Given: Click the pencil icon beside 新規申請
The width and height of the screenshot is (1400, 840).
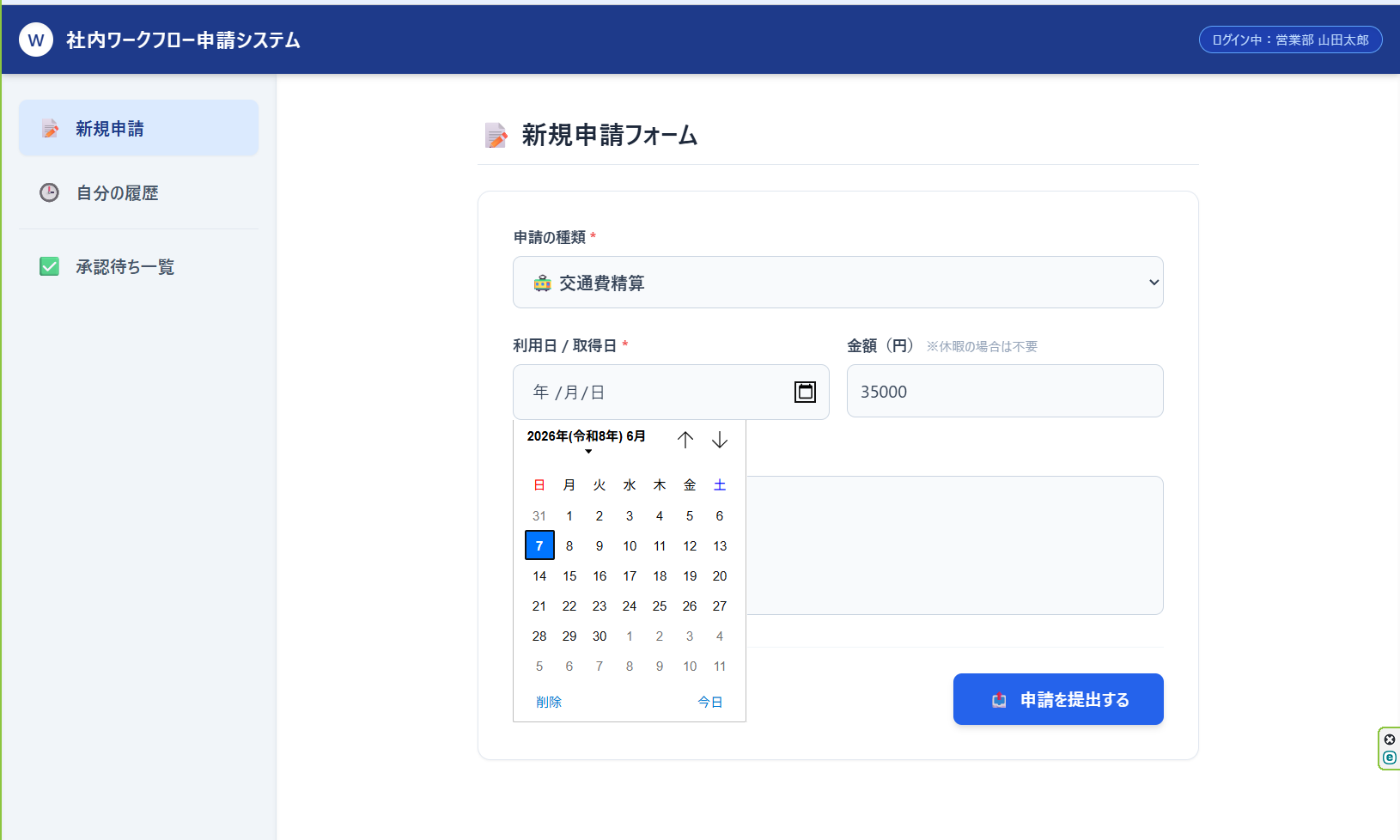Looking at the screenshot, I should click(x=50, y=129).
